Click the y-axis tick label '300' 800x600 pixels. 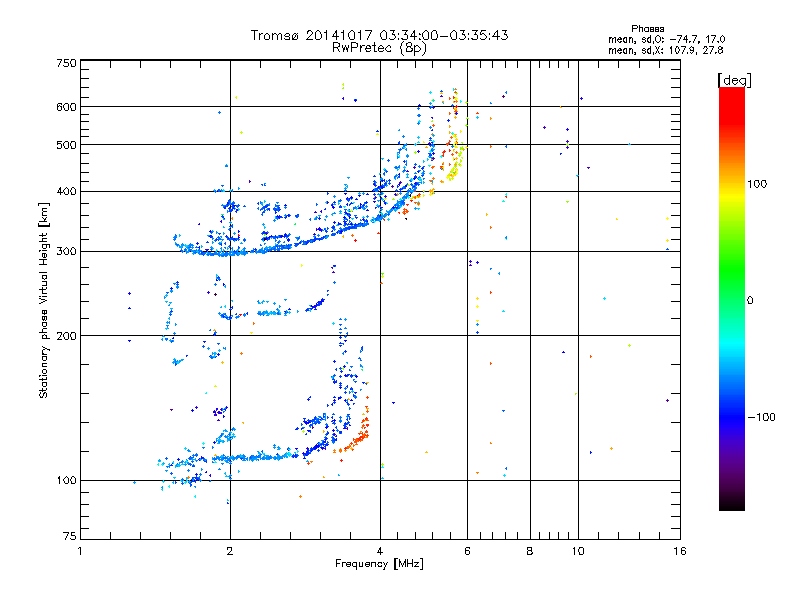click(x=66, y=251)
